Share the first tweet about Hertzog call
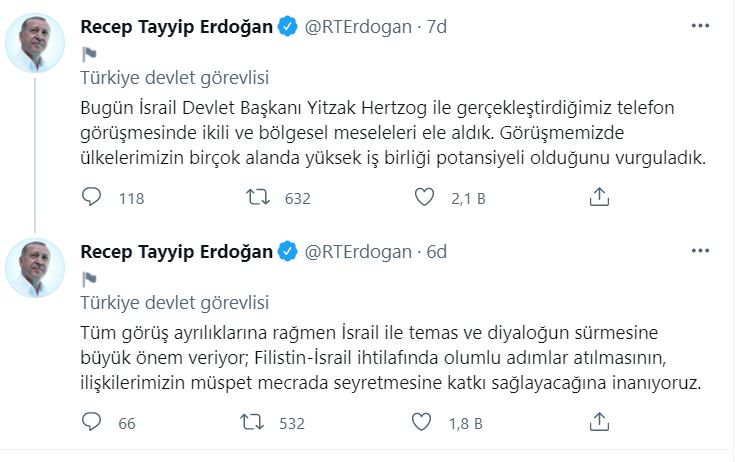740x462 pixels. click(599, 198)
